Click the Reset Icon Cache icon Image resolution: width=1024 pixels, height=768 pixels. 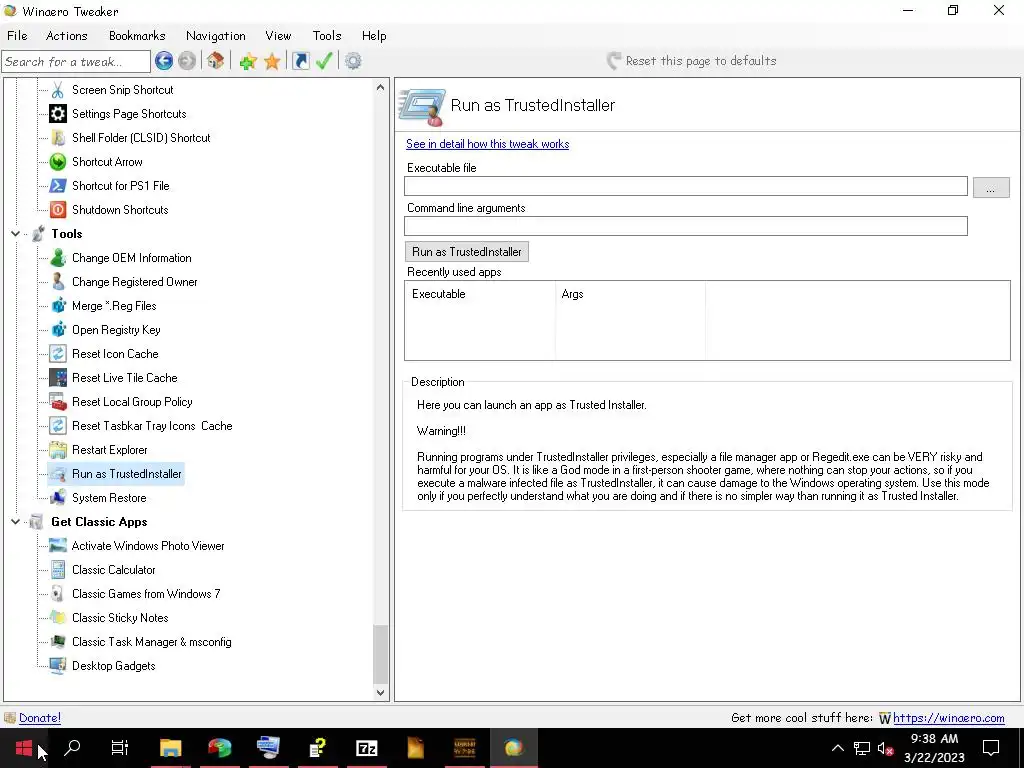click(x=58, y=354)
